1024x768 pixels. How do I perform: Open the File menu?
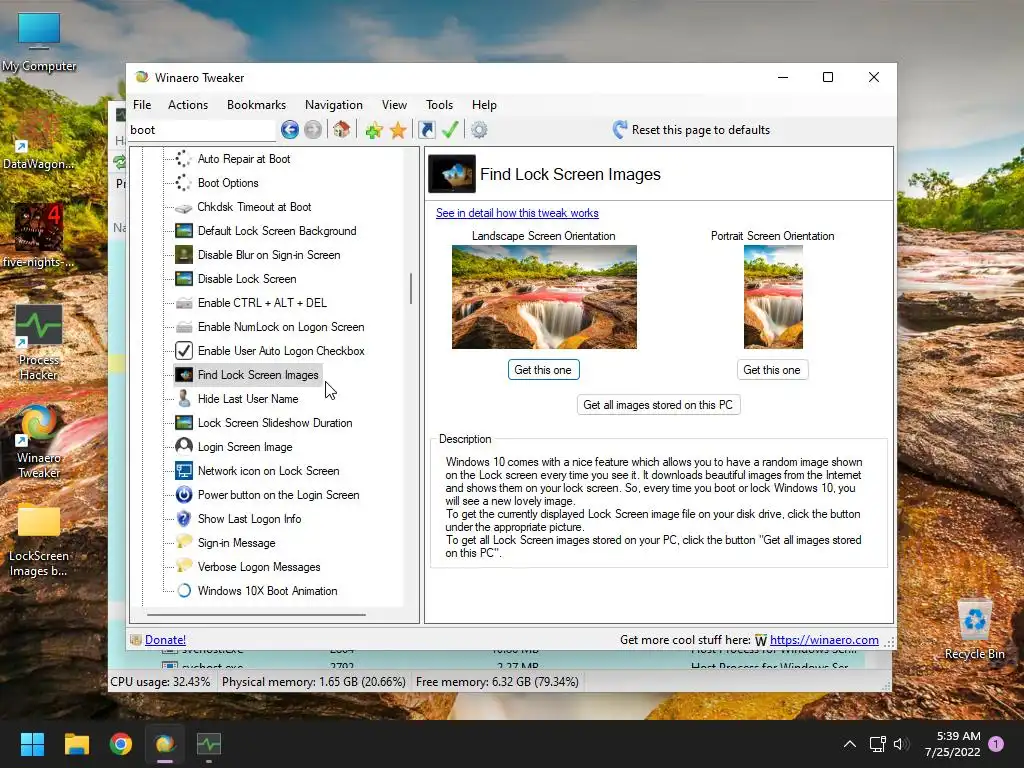click(x=142, y=104)
